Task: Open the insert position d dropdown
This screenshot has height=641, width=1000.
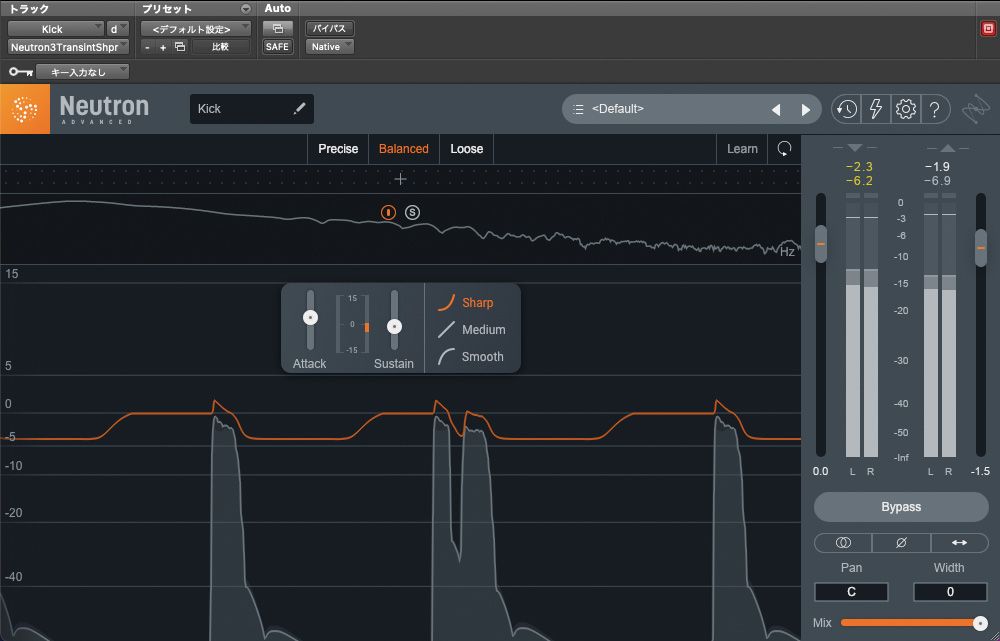Action: [117, 29]
